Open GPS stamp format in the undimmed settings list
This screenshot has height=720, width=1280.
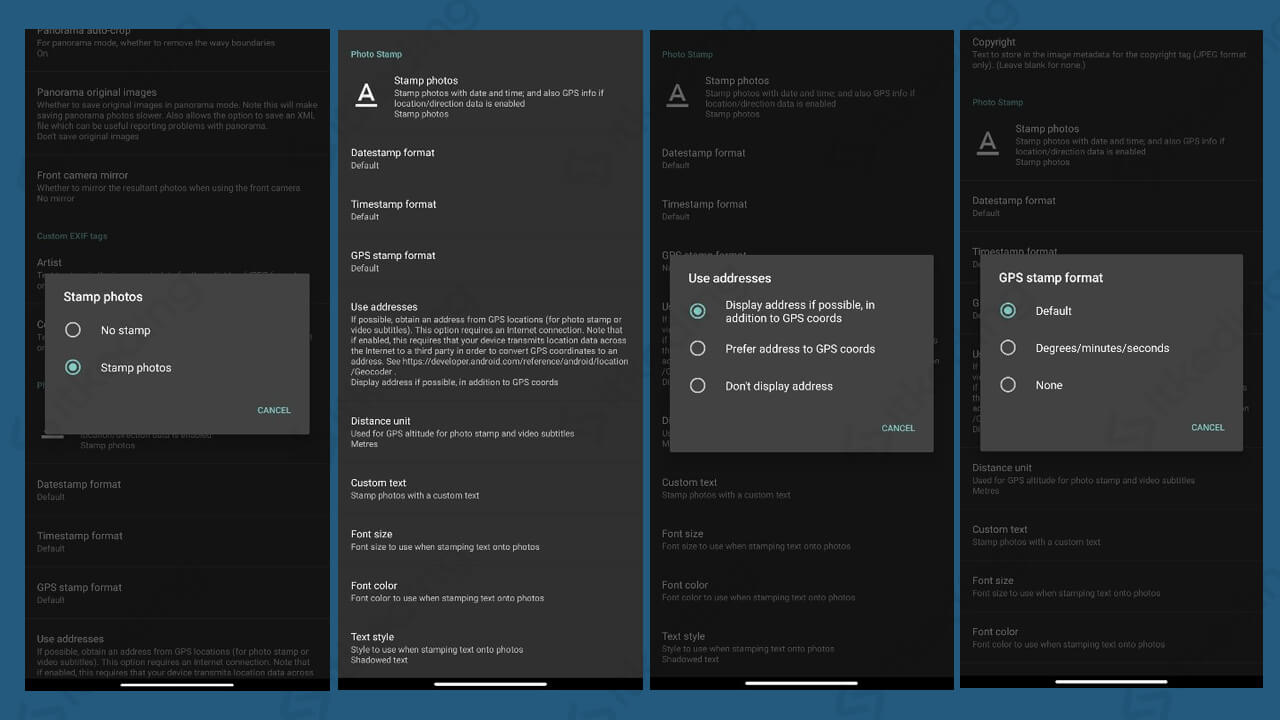490,261
